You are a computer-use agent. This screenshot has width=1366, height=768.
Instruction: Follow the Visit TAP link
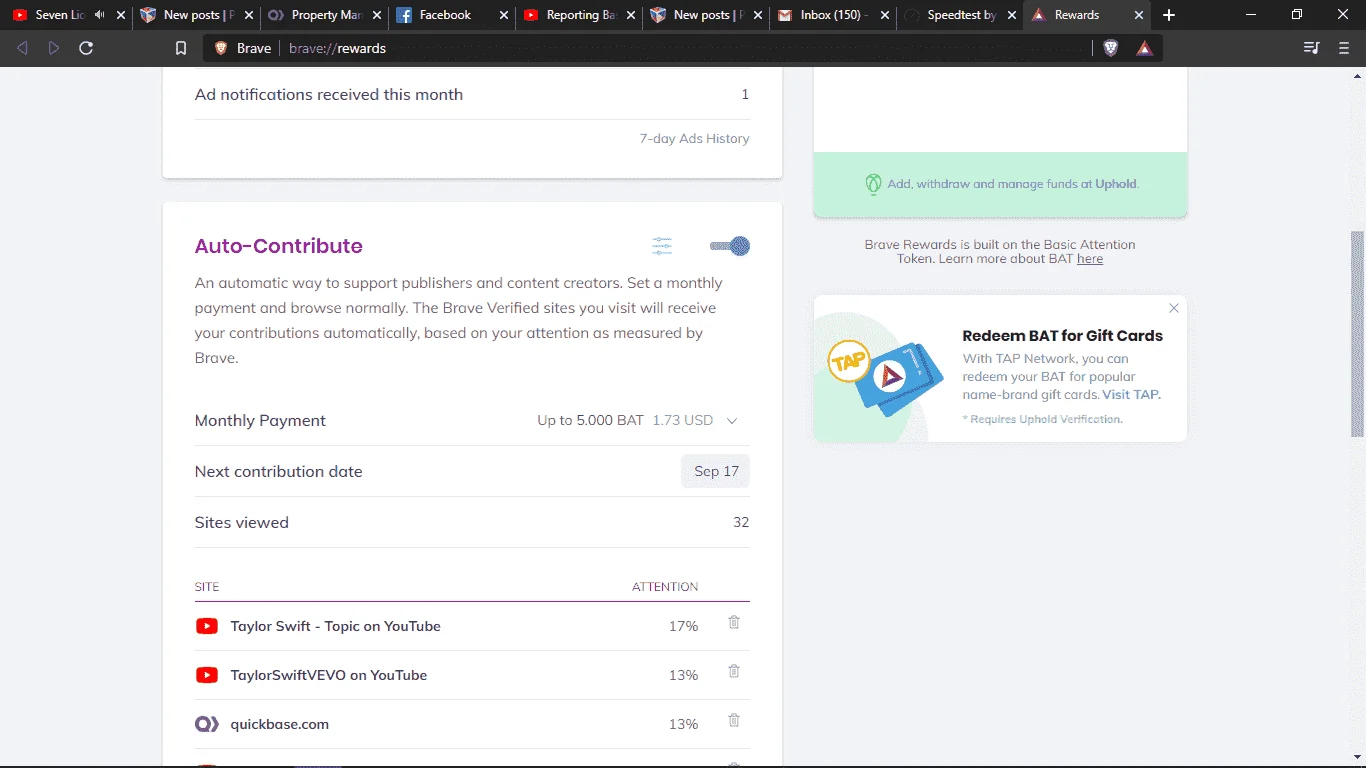pos(1131,395)
